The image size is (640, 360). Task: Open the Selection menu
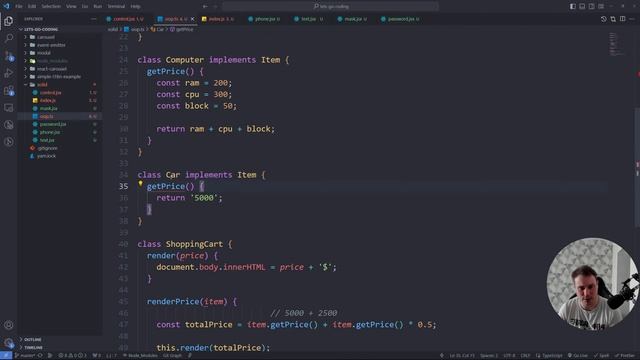(x=51, y=7)
